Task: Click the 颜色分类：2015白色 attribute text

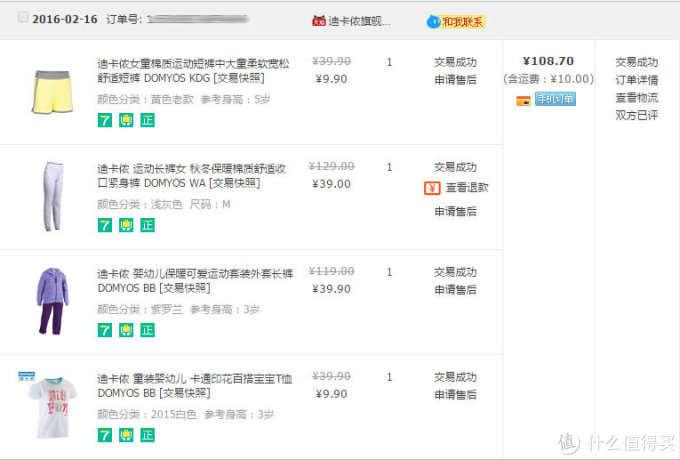Action: [x=147, y=414]
